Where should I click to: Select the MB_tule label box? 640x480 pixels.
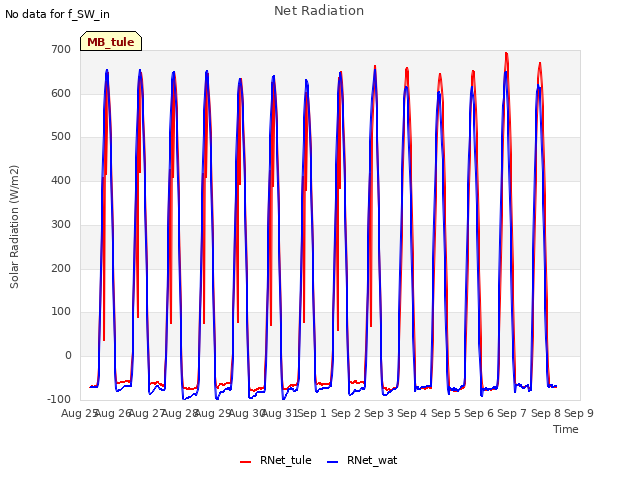(111, 41)
